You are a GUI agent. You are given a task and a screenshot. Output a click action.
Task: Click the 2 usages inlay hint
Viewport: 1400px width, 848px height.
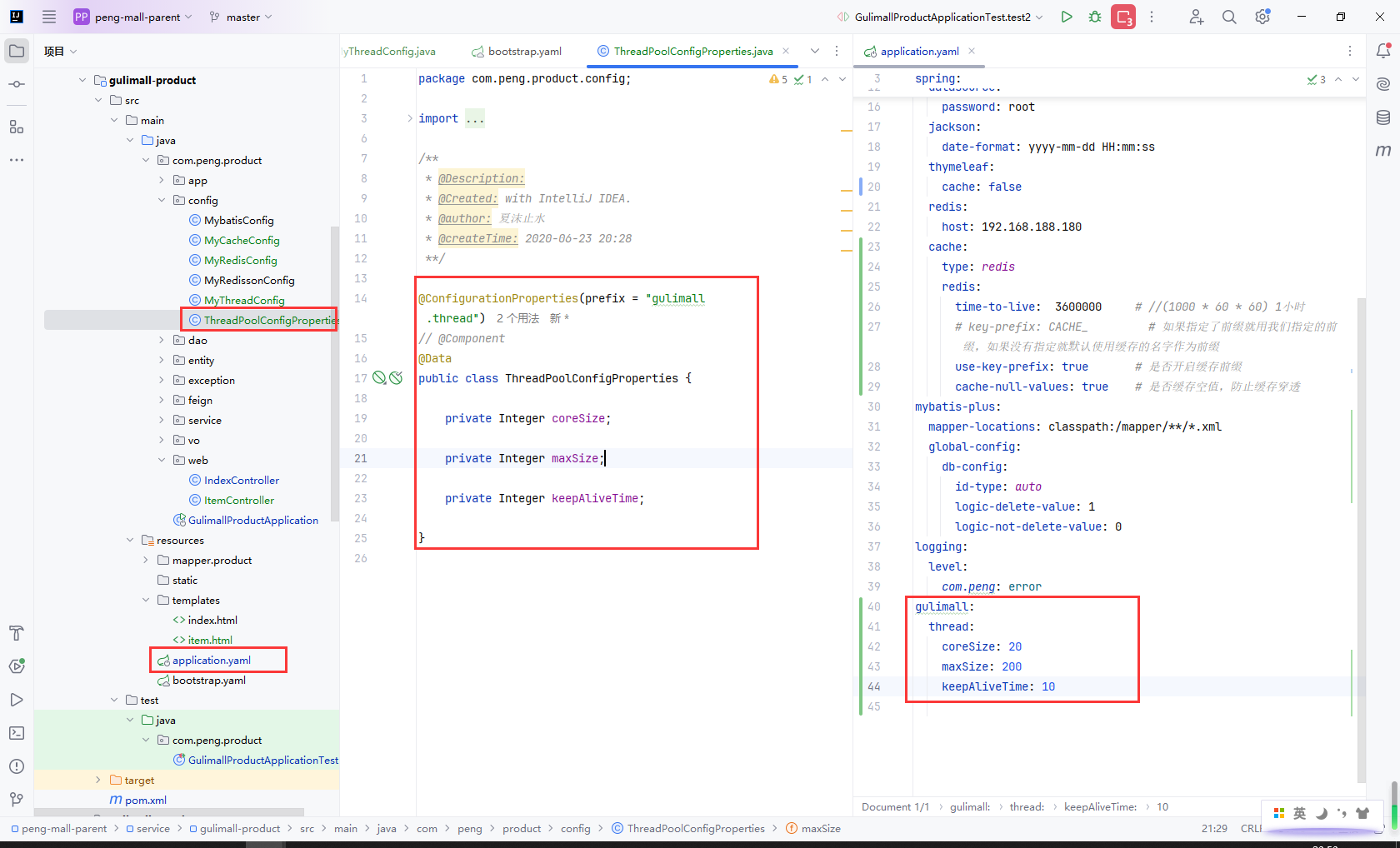(x=517, y=318)
